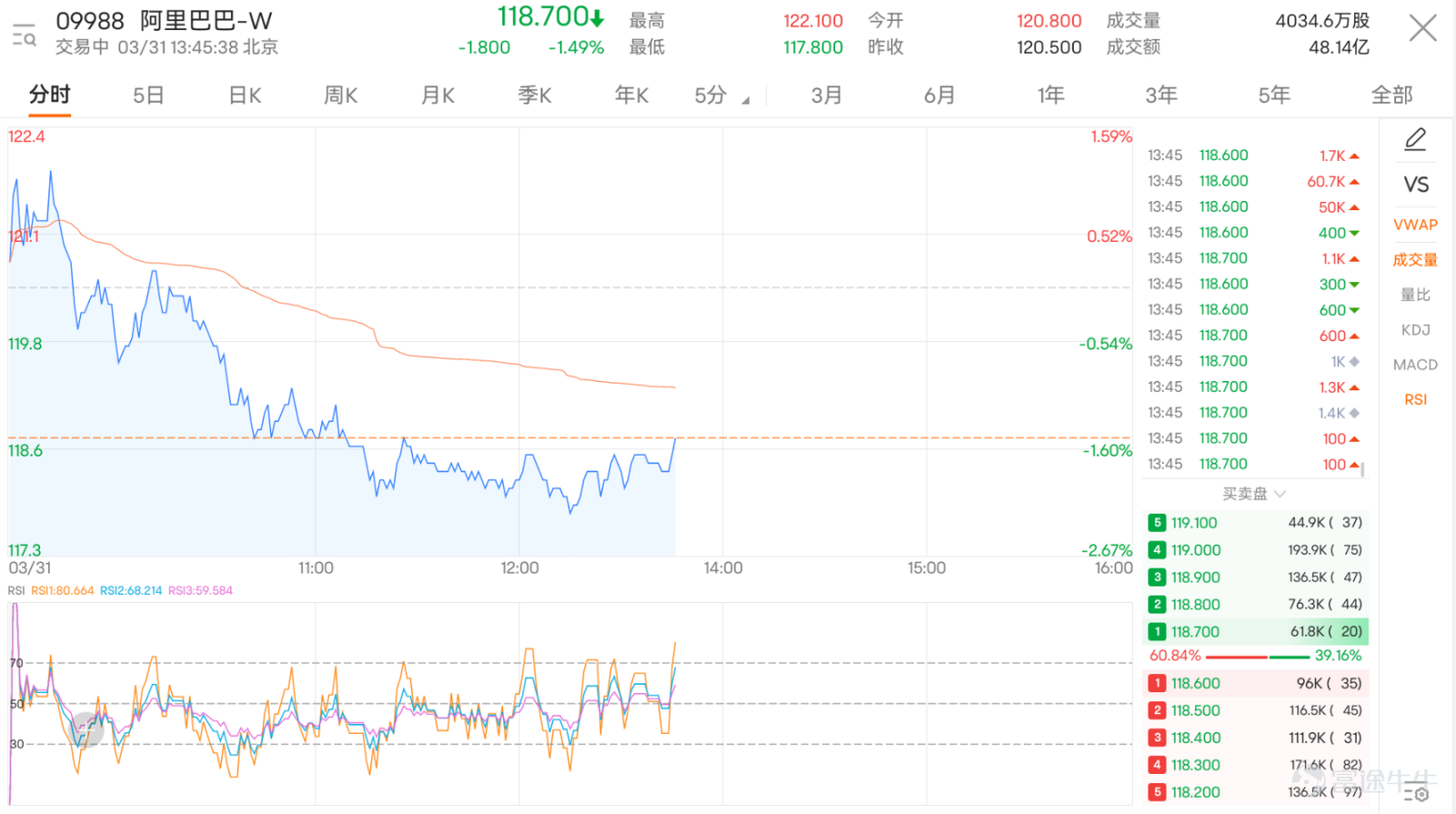
Task: Open the stock search list icon
Action: (24, 35)
